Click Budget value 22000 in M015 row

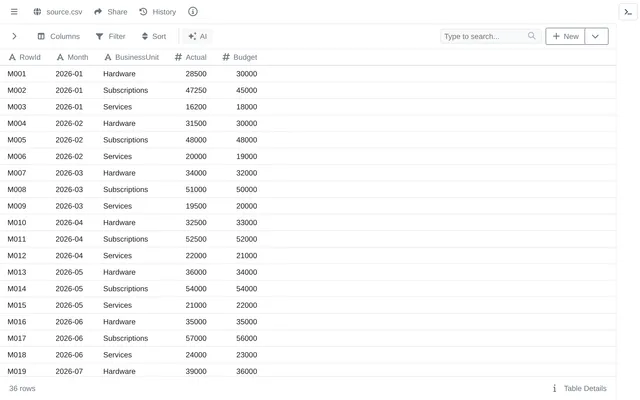click(247, 305)
